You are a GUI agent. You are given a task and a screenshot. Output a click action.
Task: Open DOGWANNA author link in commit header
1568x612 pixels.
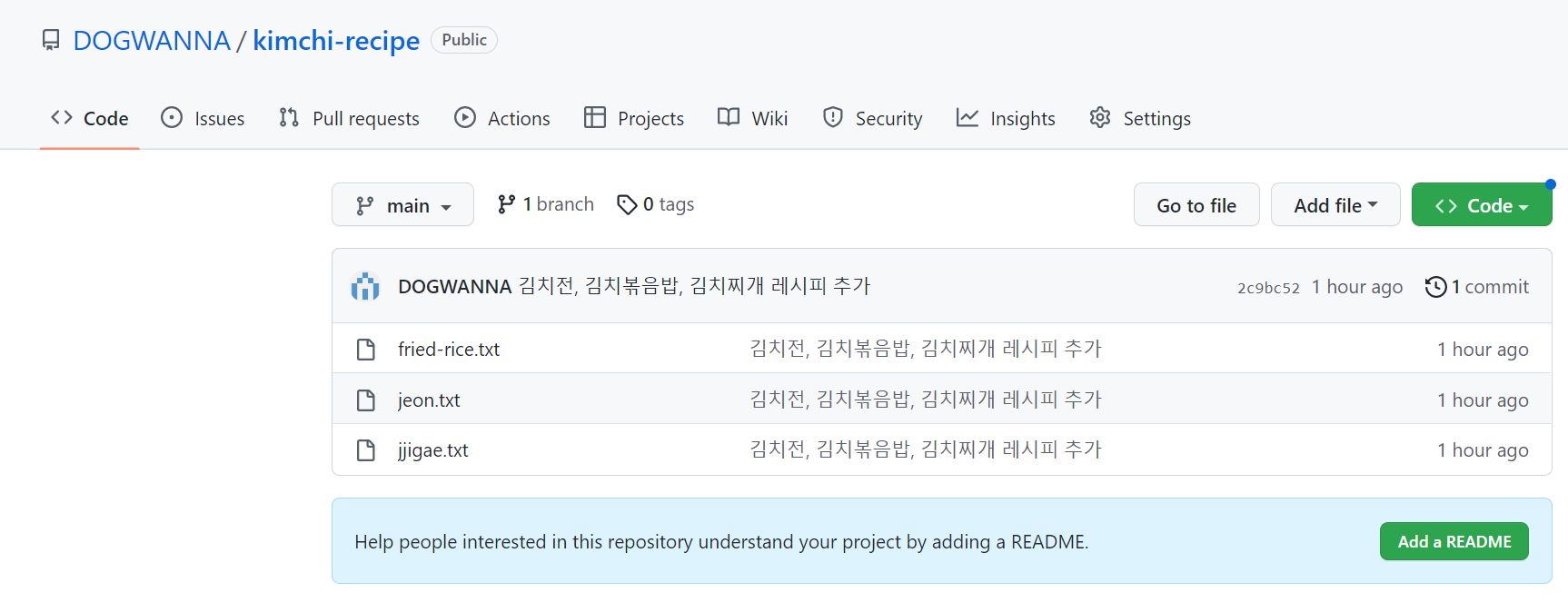click(455, 286)
